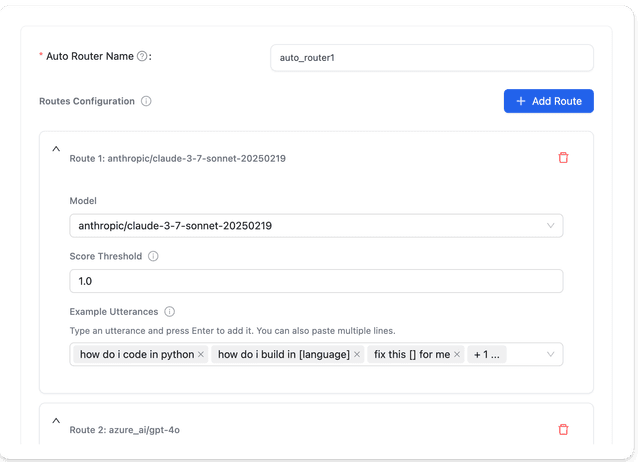Delete Route 1 with the trash icon
The height and width of the screenshot is (462, 640).
coord(563,158)
